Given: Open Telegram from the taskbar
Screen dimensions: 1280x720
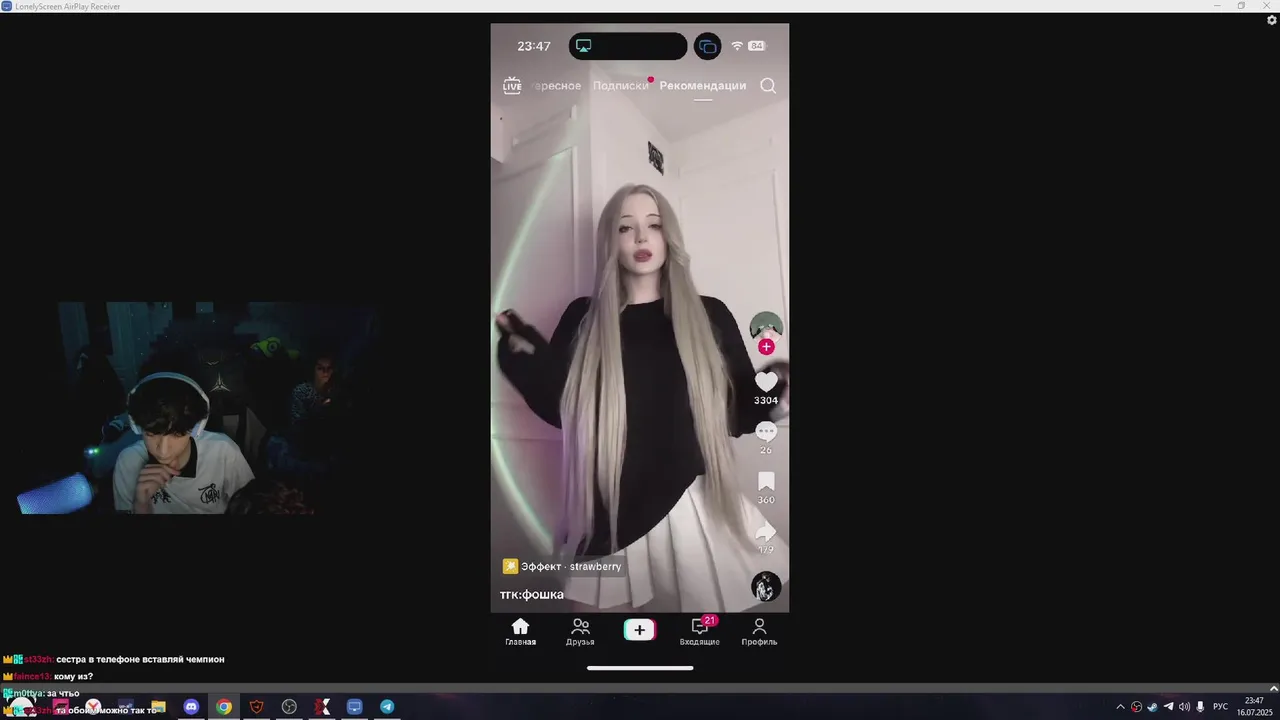Looking at the screenshot, I should coord(387,707).
